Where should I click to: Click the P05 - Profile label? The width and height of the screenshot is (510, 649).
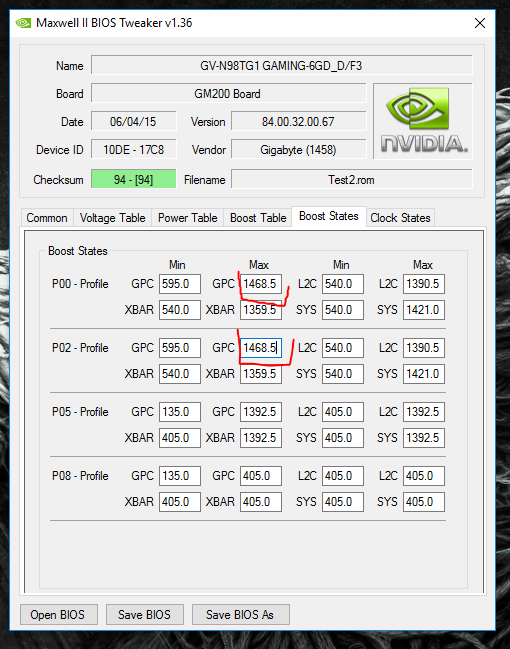80,412
